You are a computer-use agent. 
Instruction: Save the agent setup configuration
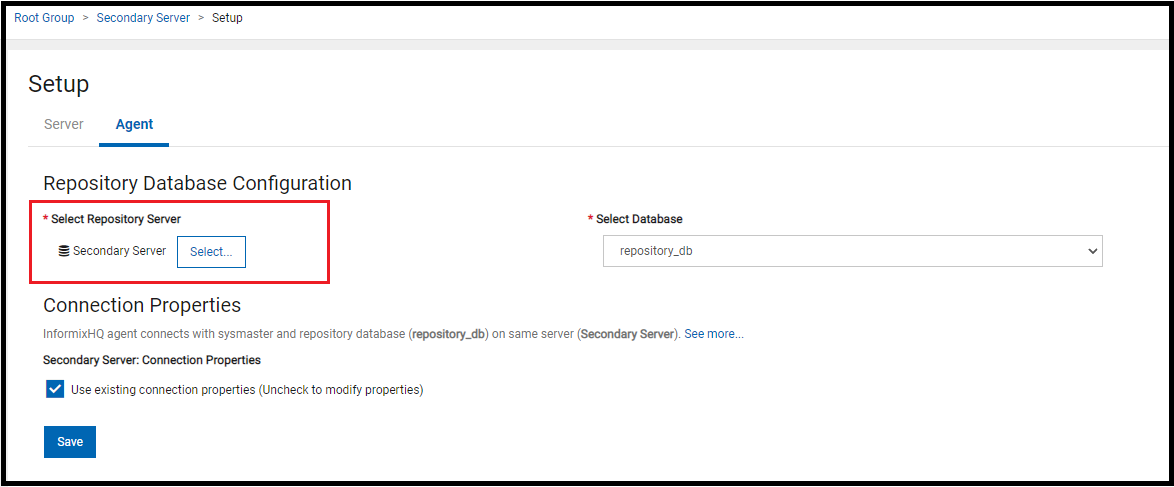pyautogui.click(x=70, y=441)
